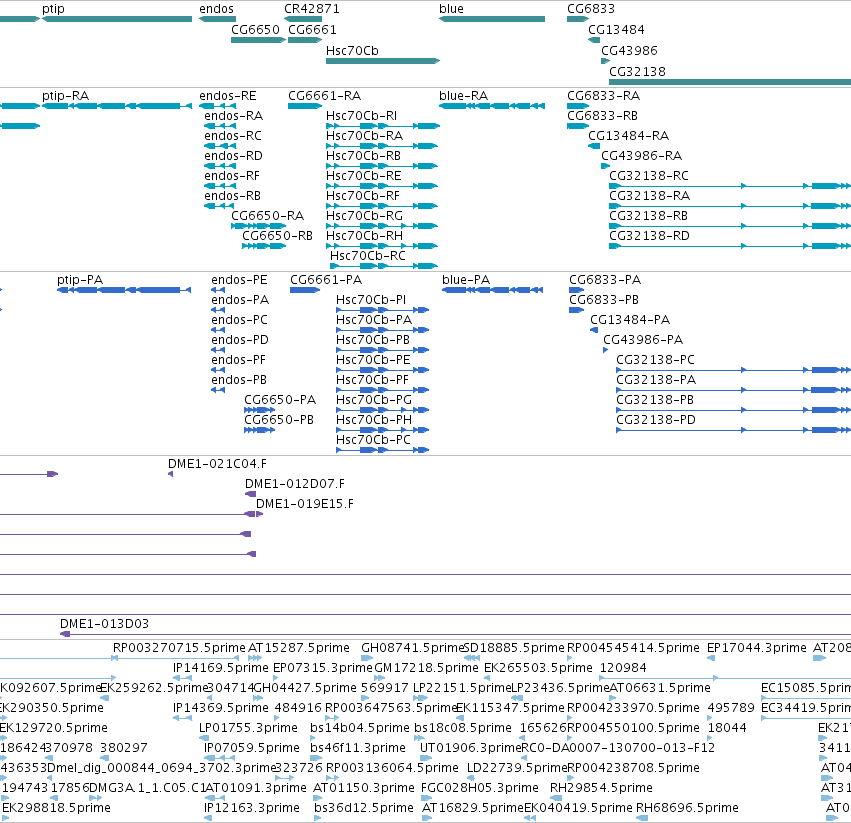Select the Hsc70Cb-RI transcript

pos(383,126)
